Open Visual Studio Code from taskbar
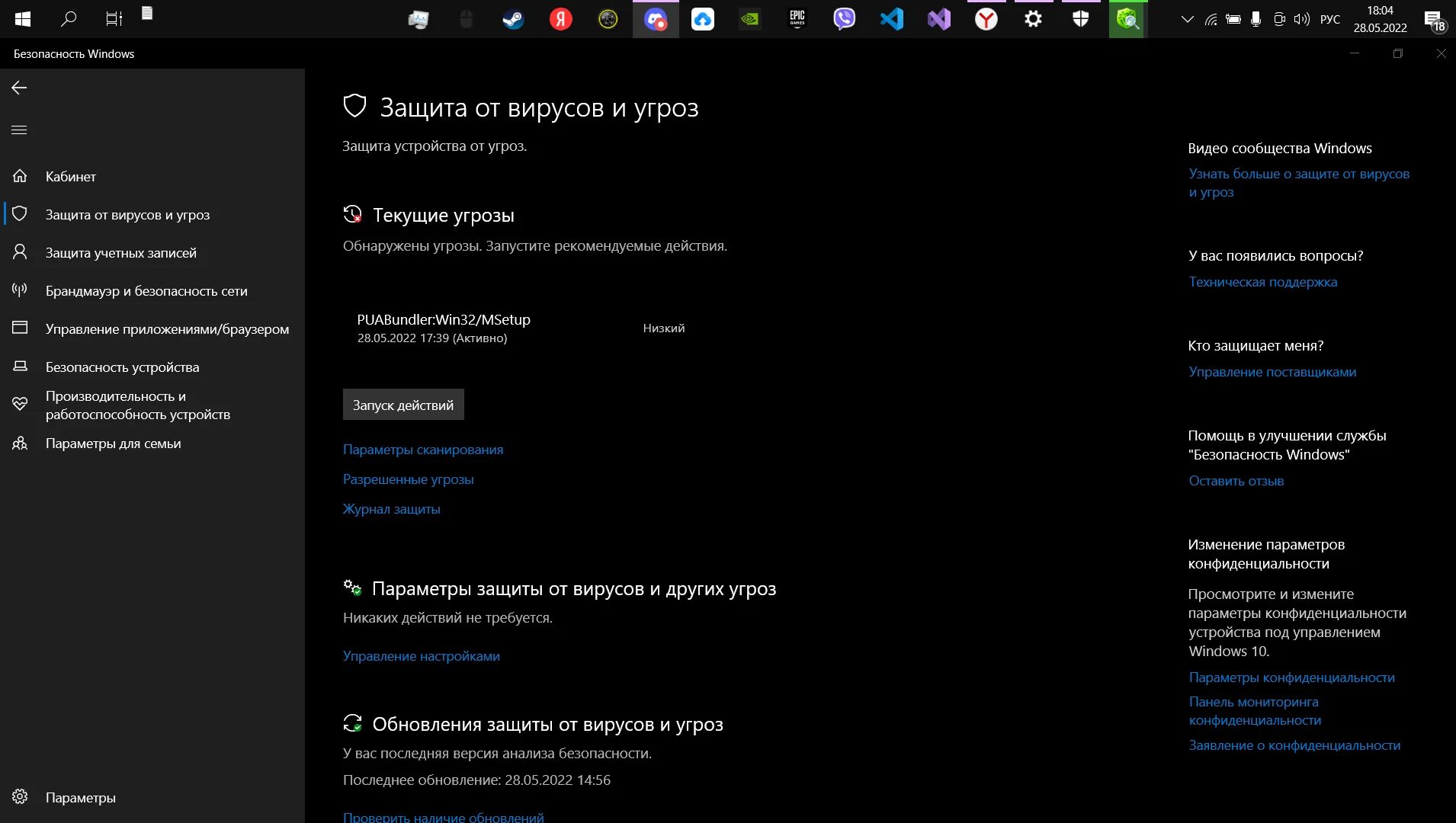The image size is (1456, 823). (x=892, y=19)
